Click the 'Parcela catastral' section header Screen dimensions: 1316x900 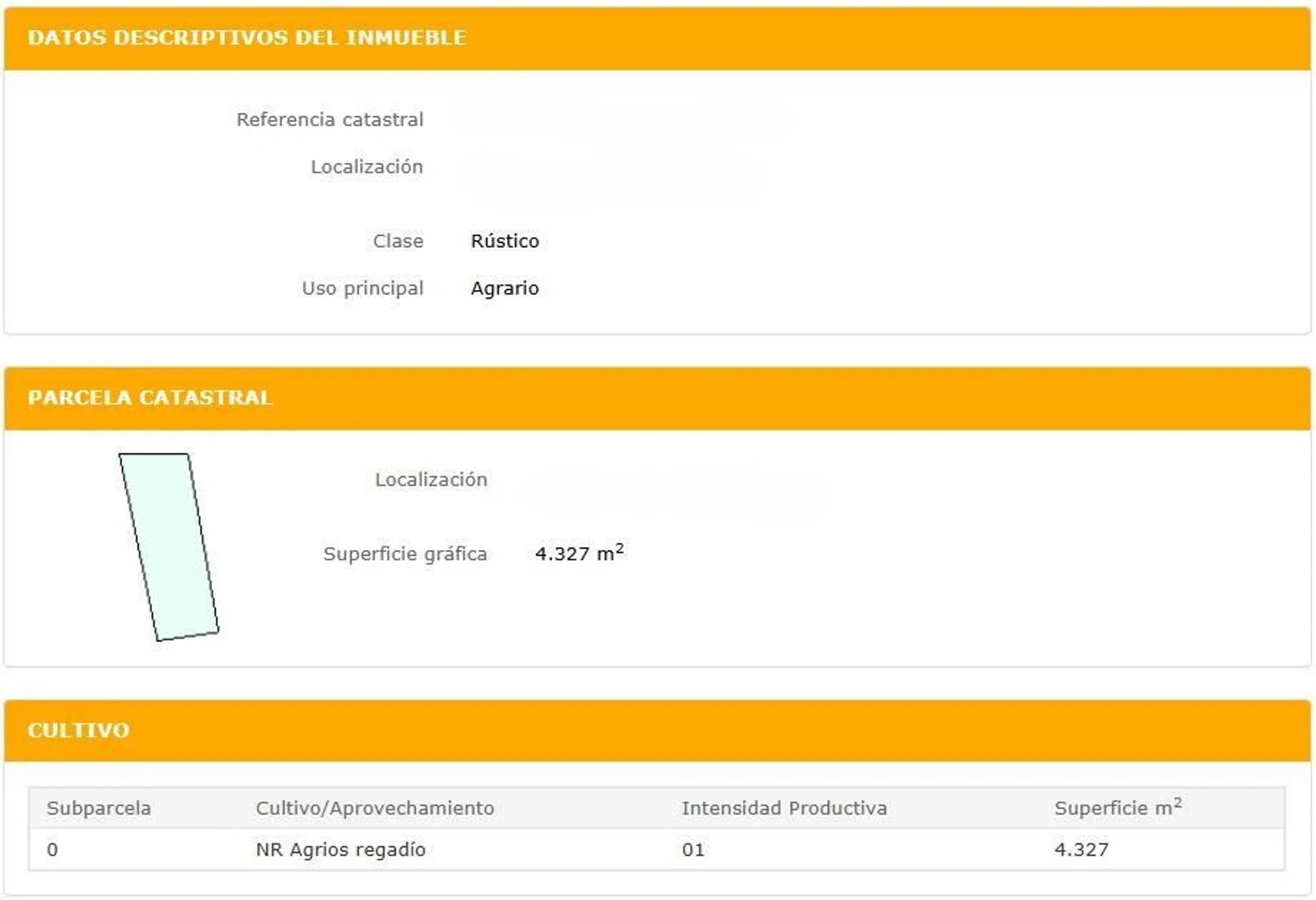[x=149, y=398]
